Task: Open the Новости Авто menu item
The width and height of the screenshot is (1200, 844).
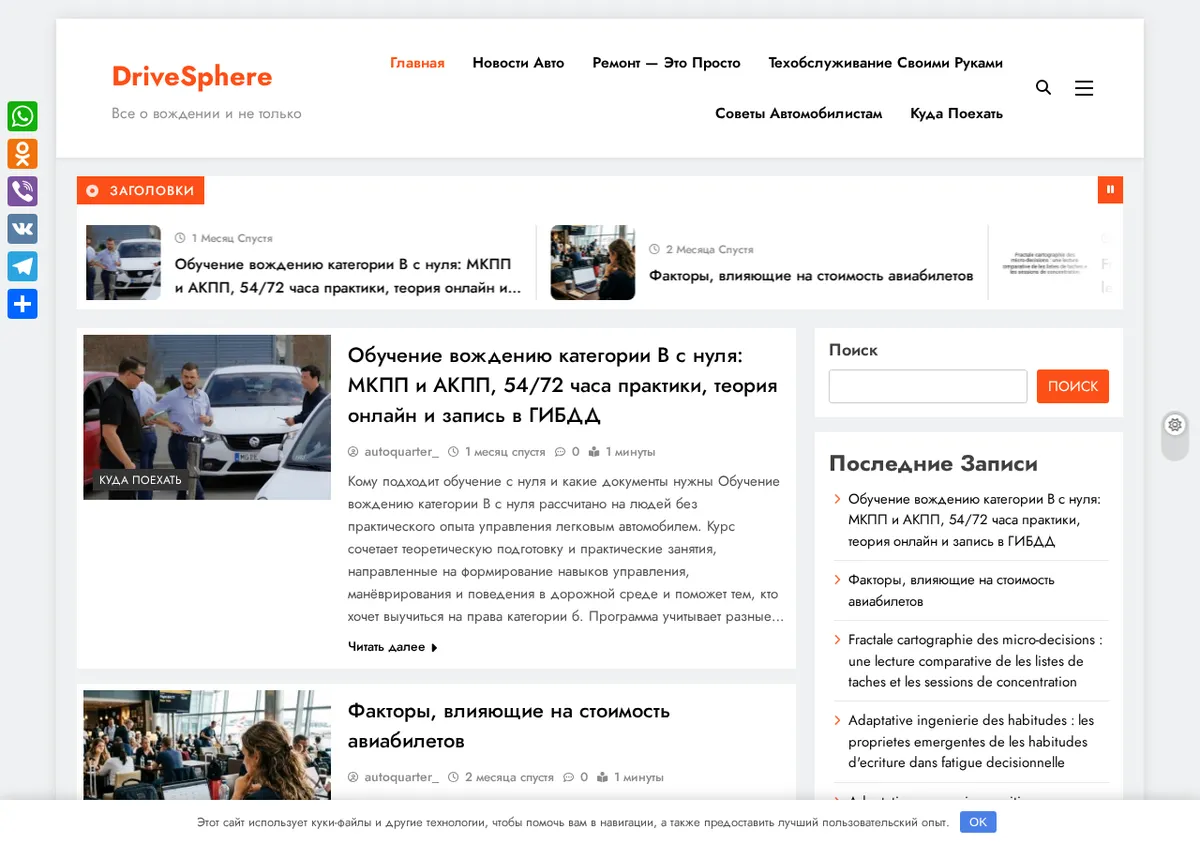Action: click(518, 63)
